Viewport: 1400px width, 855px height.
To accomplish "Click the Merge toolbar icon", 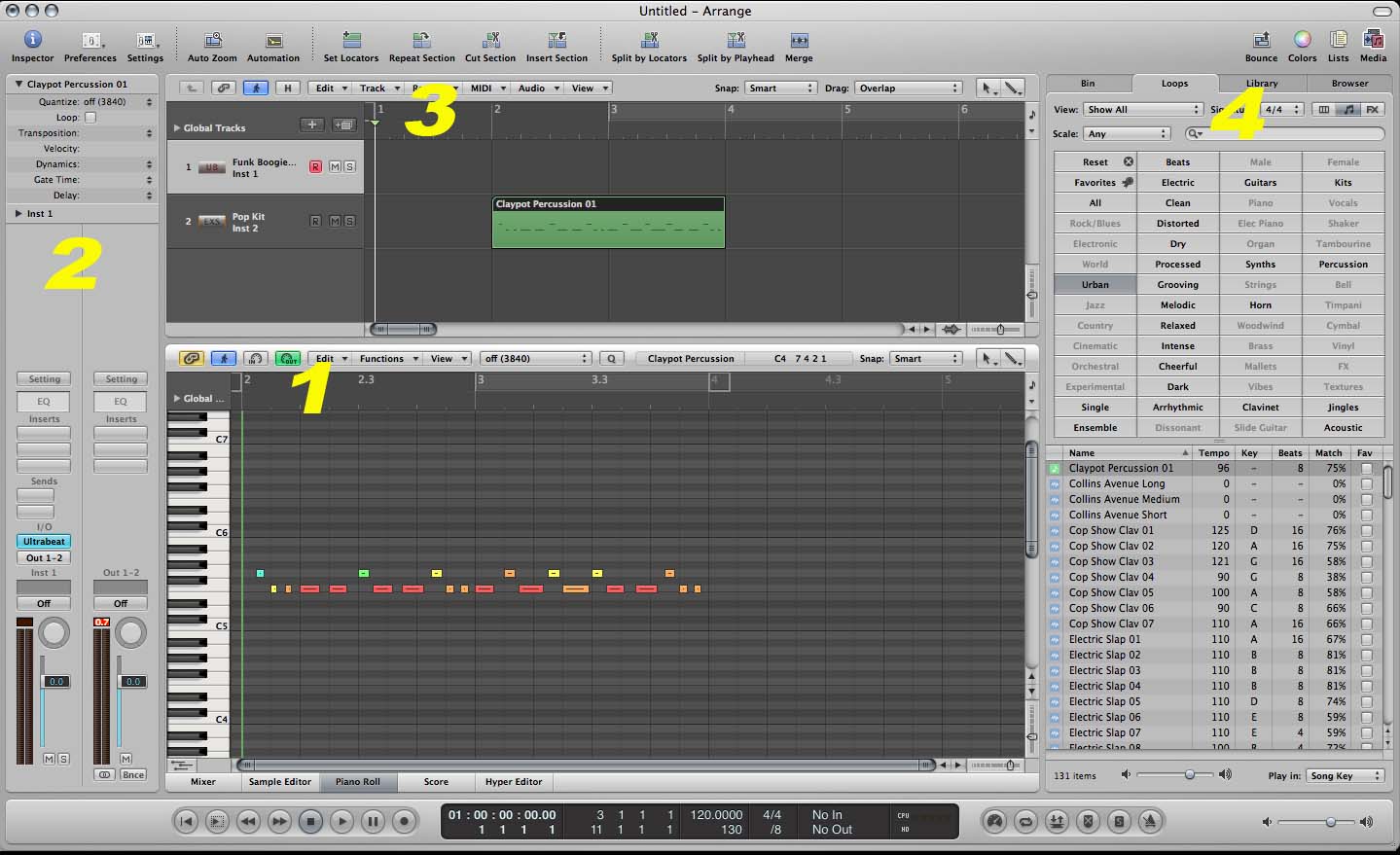I will (799, 40).
